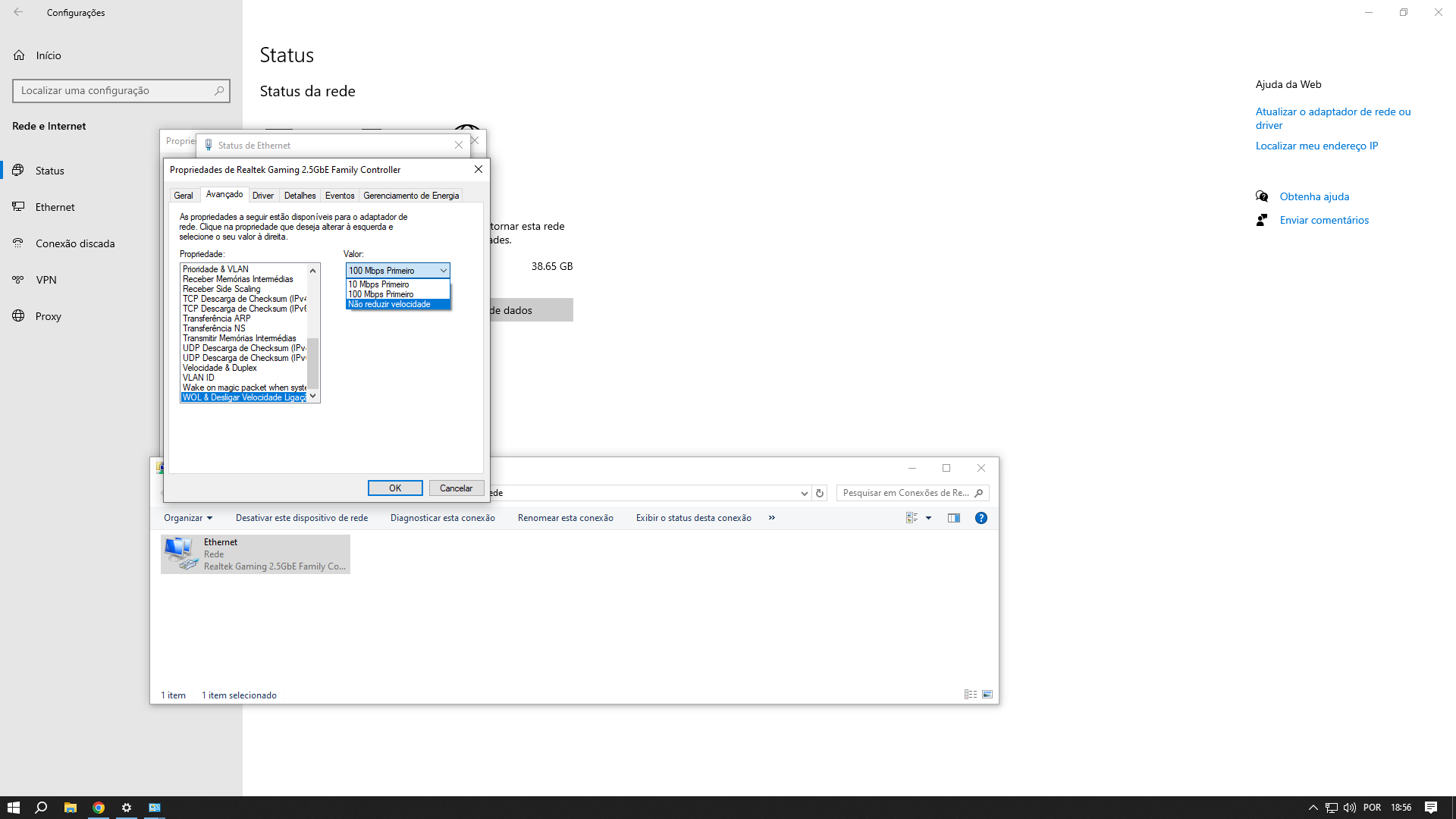This screenshot has width=1456, height=819.
Task: Select Receber Side Scaling property
Action: [x=221, y=289]
